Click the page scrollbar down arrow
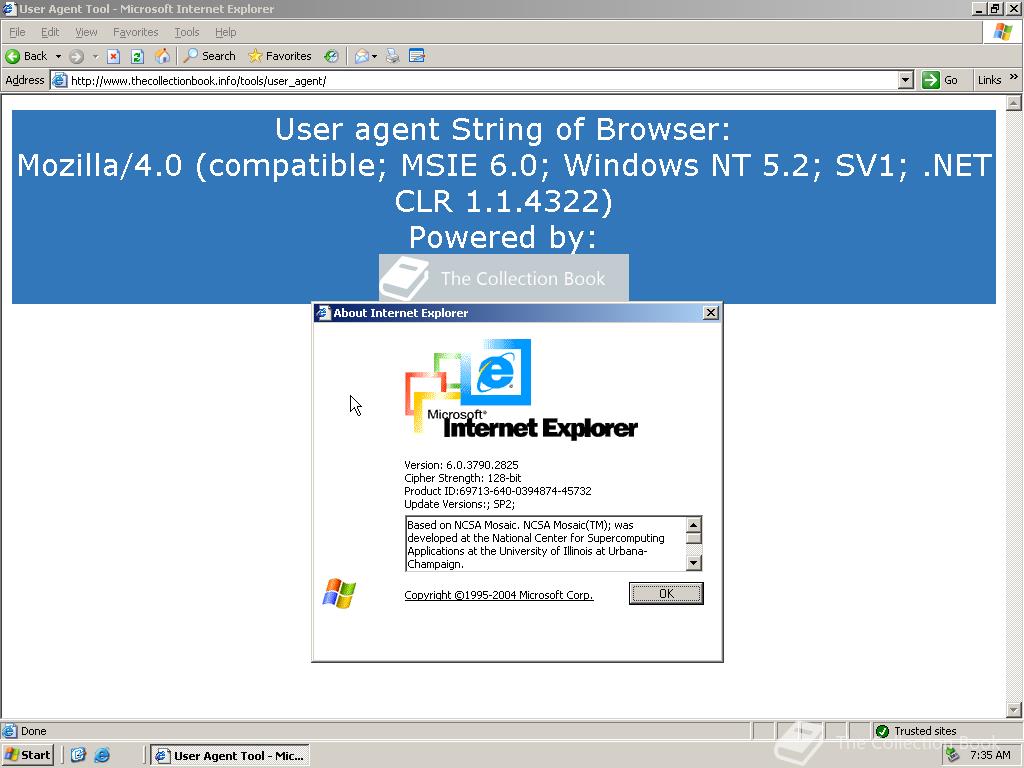Viewport: 1024px width, 768px height. click(1014, 710)
